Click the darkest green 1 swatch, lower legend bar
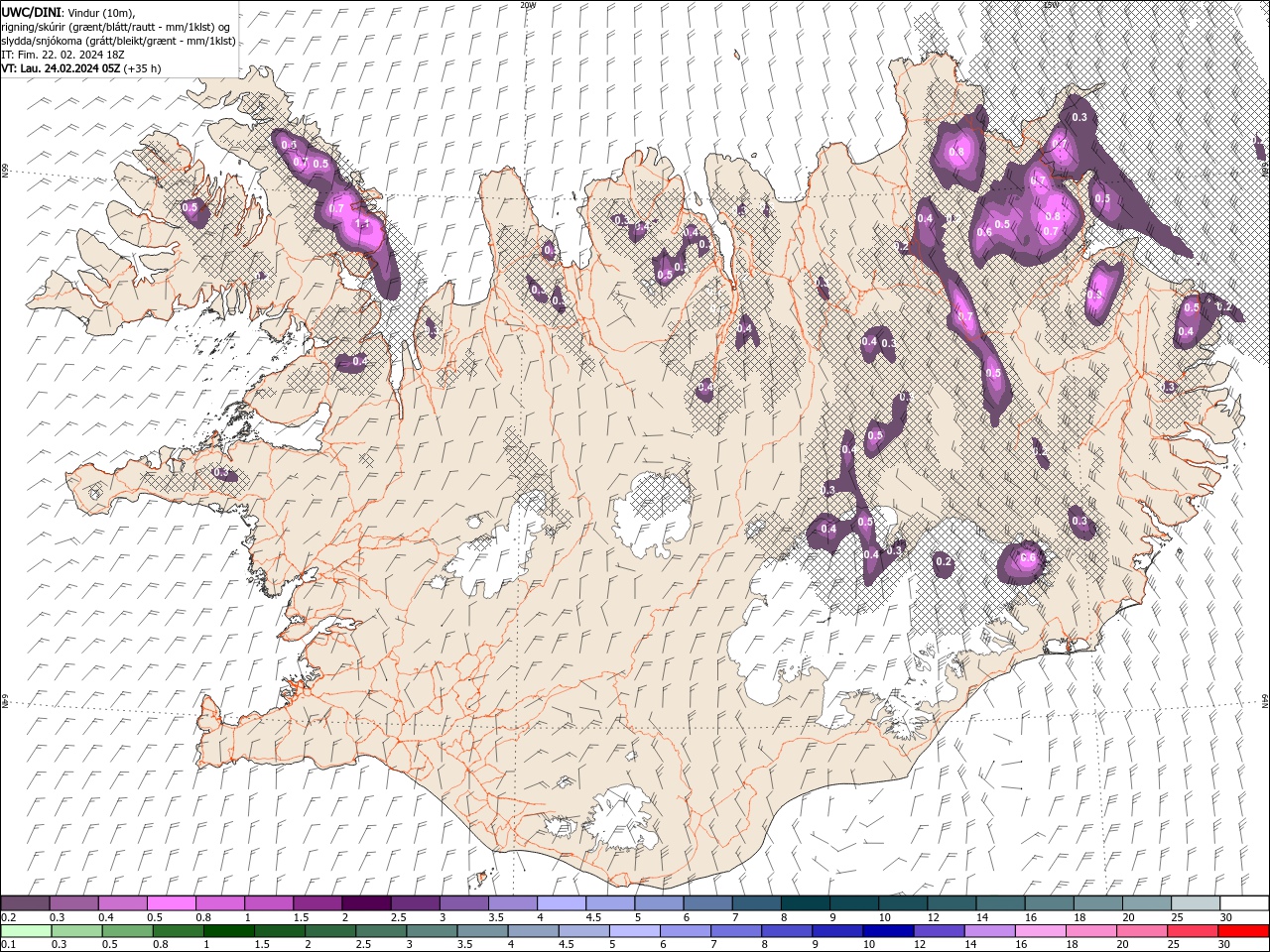 point(228,931)
